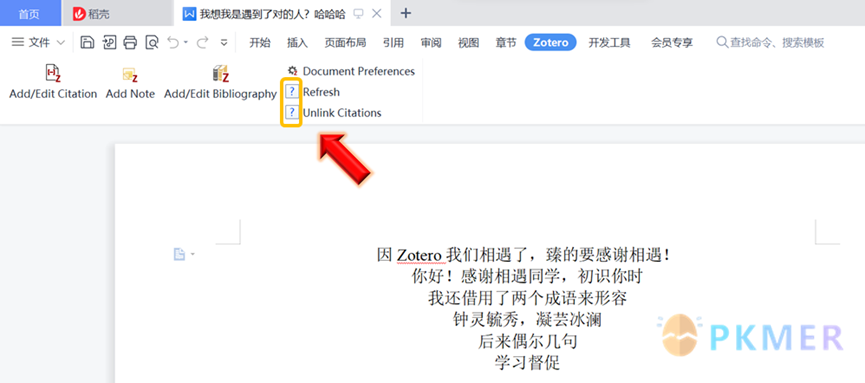Click the line 后来偶尔几句
Viewport: 865px width, 383px height.
tap(527, 341)
